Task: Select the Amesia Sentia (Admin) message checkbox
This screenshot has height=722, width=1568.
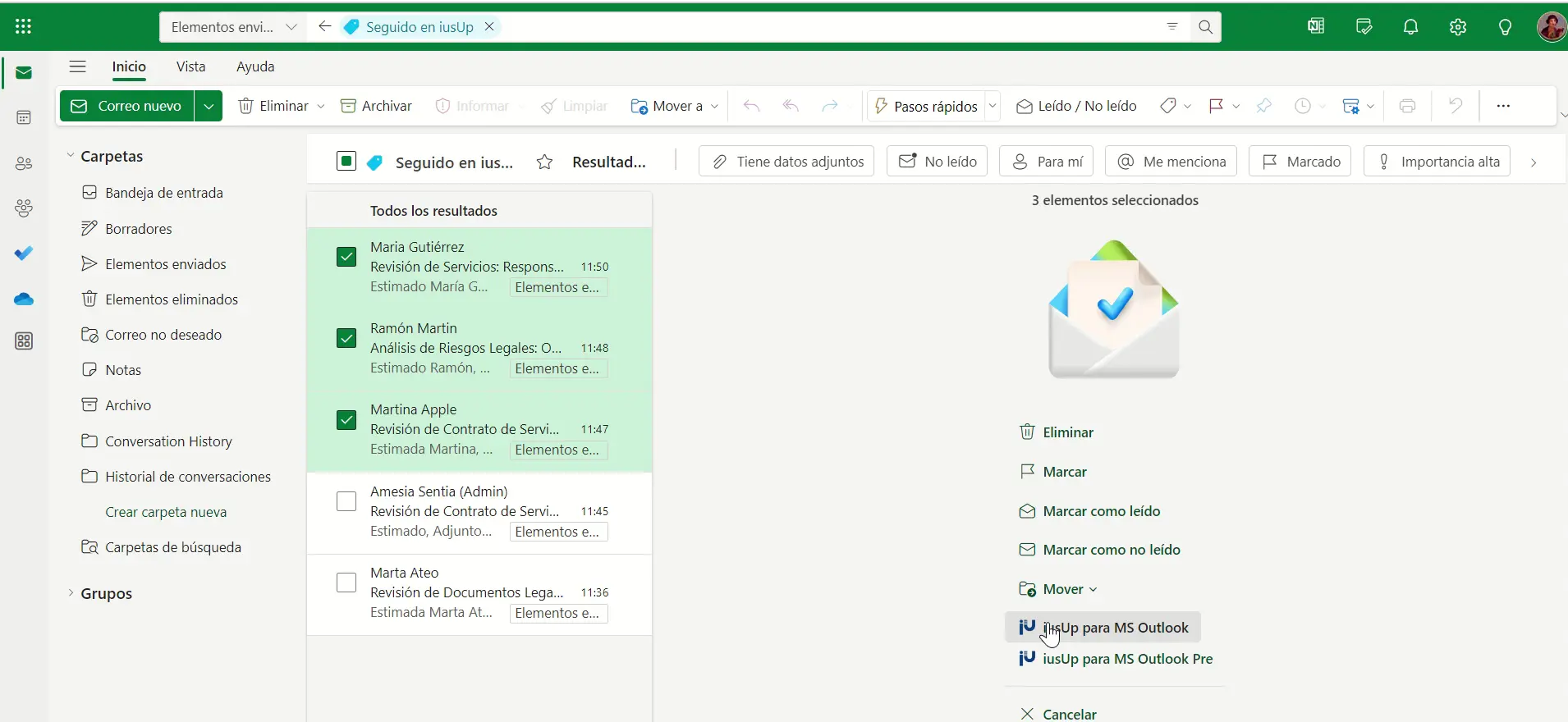Action: click(346, 501)
